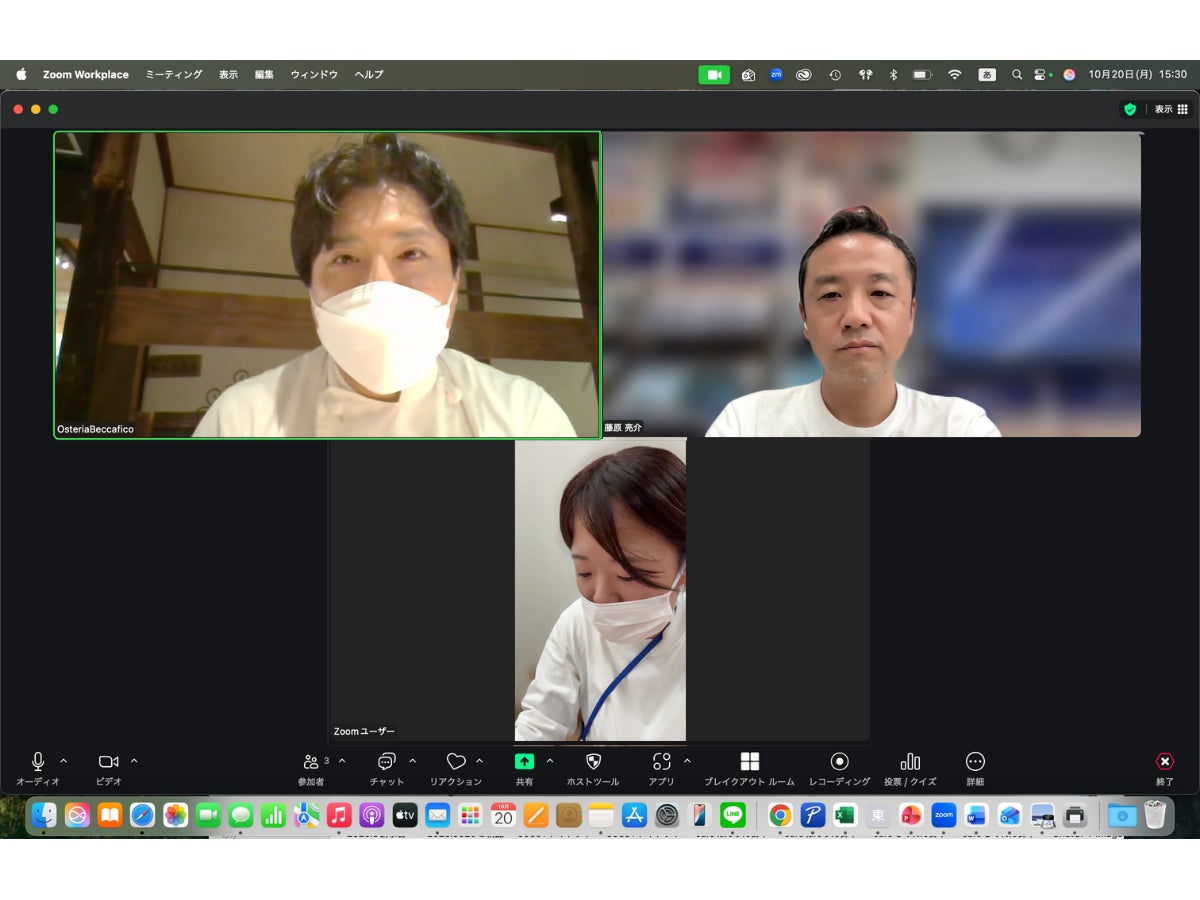Click the green 共有 share screen icon
Viewport: 1200px width, 900px height.
[524, 762]
